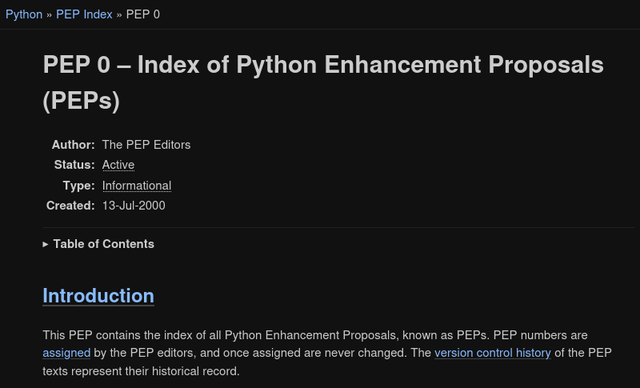Expand the Table of Contents
Screen dimensions: 640x388
point(98,244)
